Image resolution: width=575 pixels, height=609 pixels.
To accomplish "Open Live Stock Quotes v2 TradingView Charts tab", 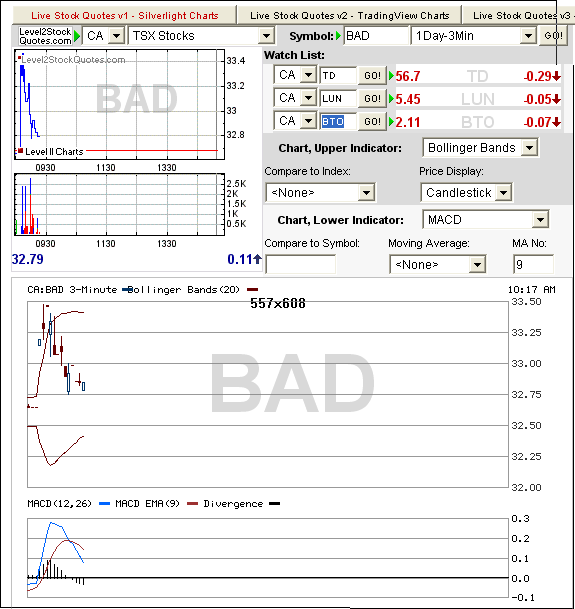I will coord(349,16).
